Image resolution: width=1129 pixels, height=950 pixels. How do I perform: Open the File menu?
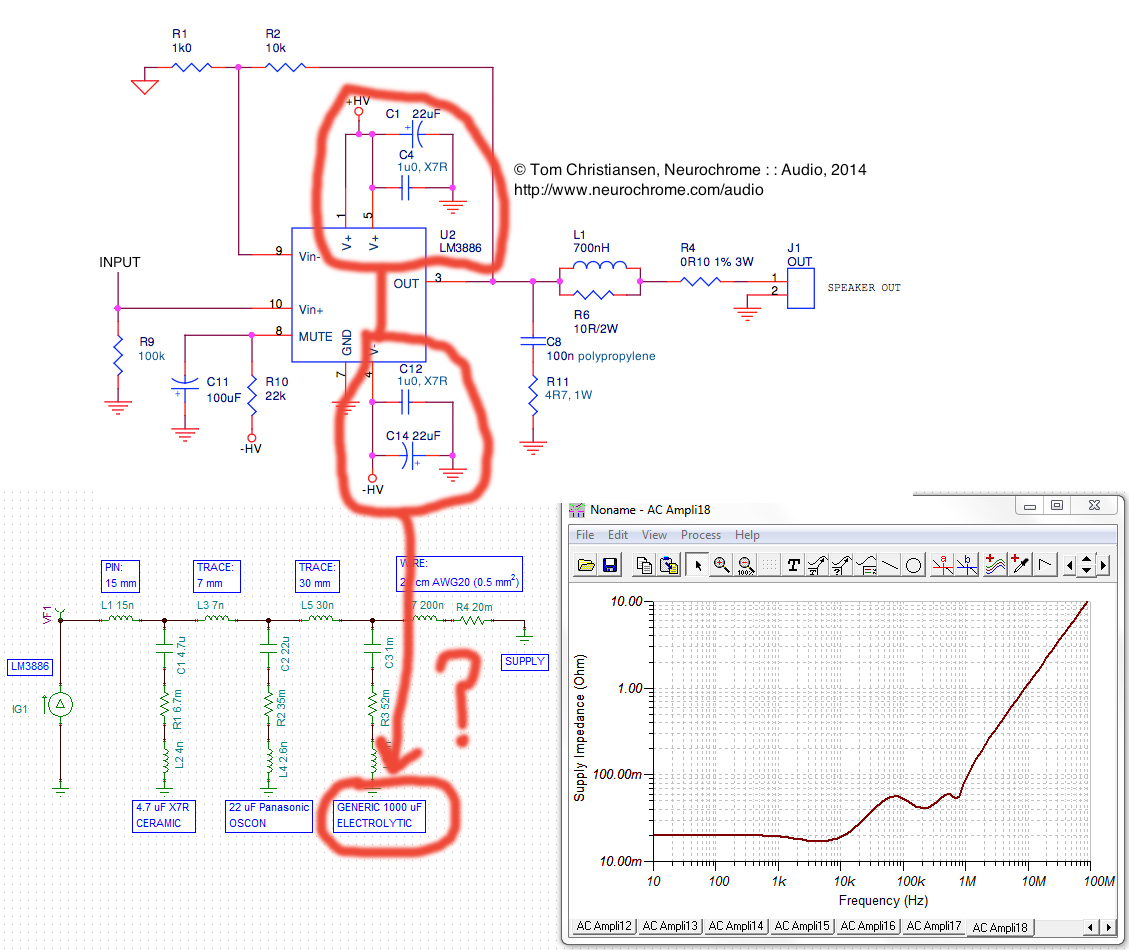click(585, 535)
